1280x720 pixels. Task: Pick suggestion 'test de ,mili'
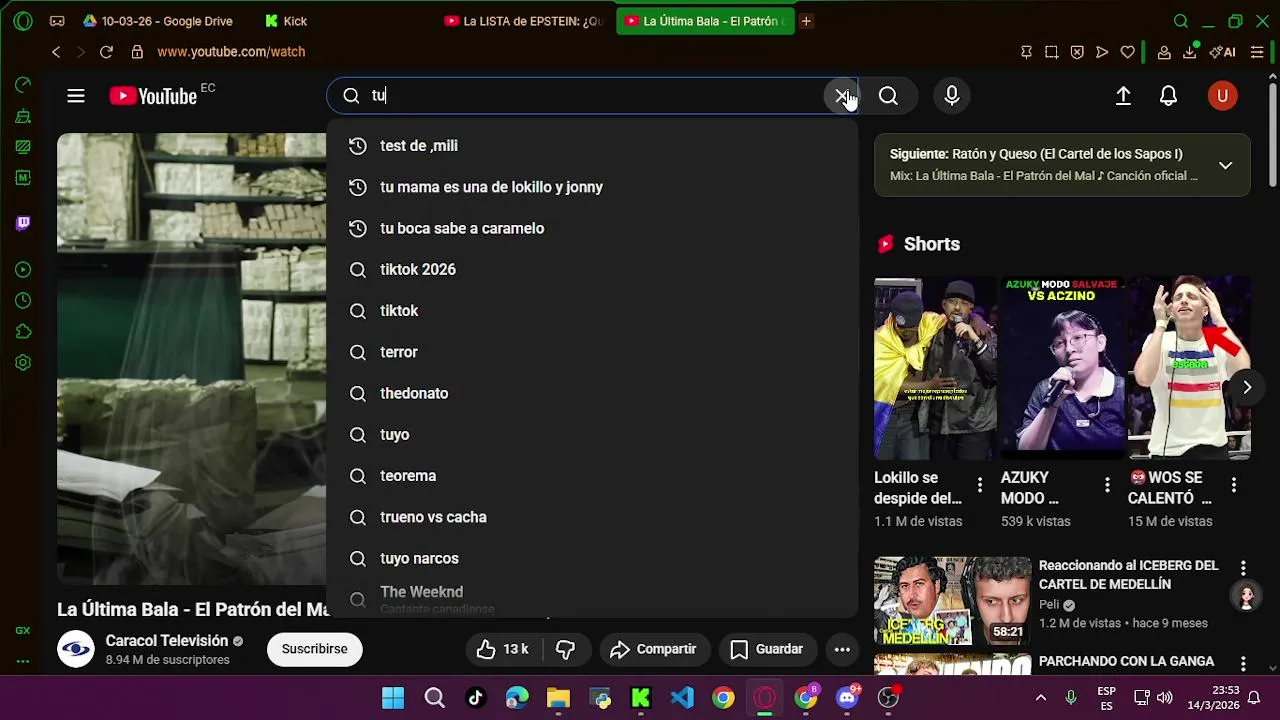(592, 146)
